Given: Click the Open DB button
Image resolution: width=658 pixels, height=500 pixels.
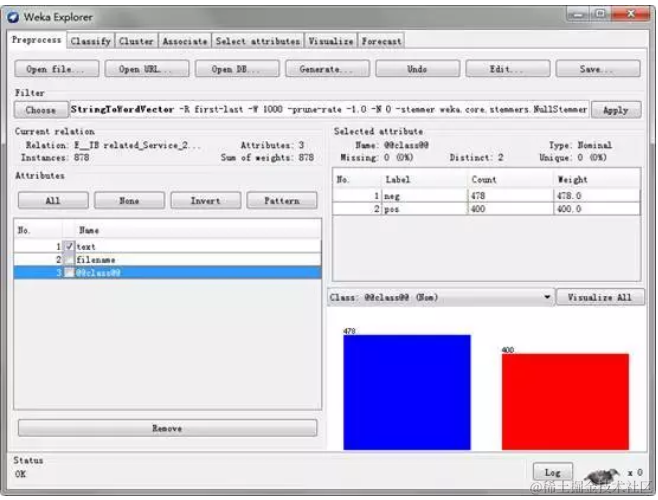Looking at the screenshot, I should pos(237,69).
